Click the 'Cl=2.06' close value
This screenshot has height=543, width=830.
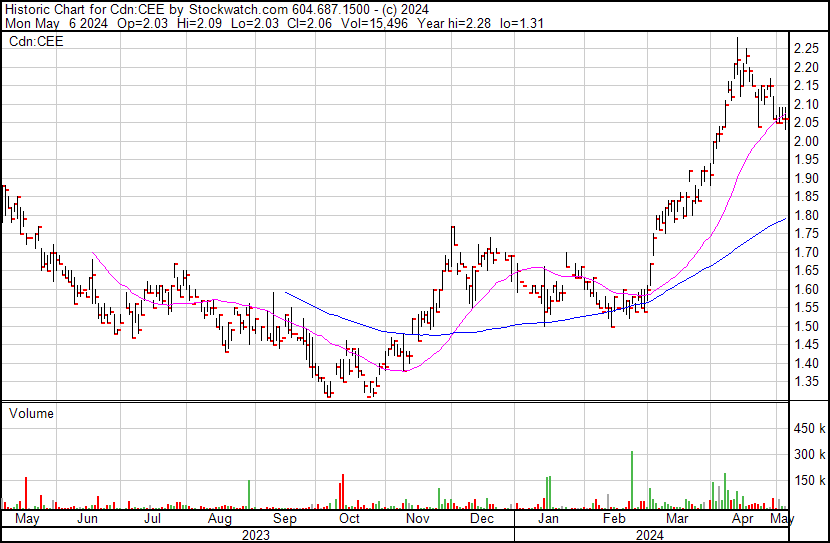[310, 23]
